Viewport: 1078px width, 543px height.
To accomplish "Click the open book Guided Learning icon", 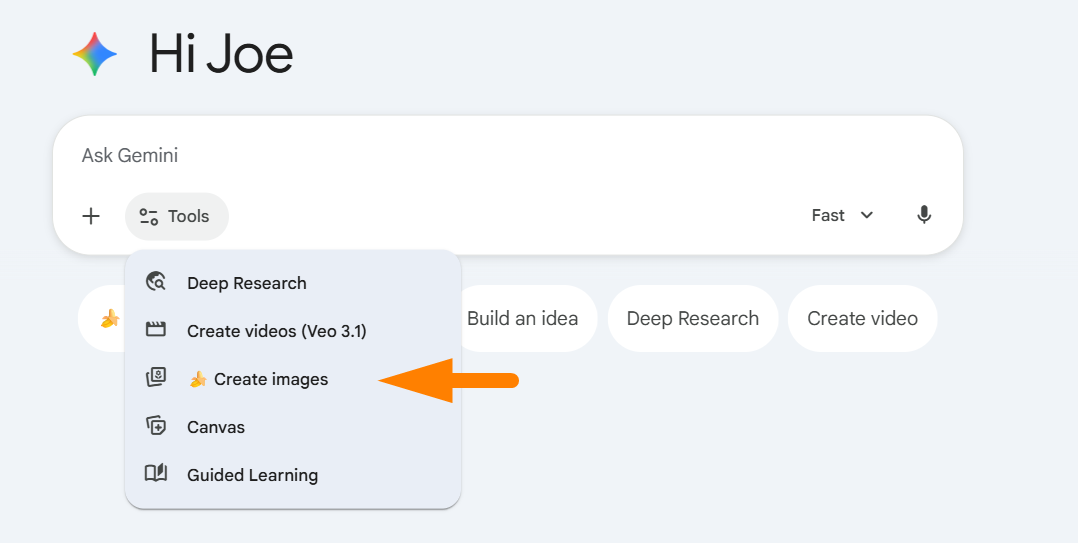I will click(155, 474).
